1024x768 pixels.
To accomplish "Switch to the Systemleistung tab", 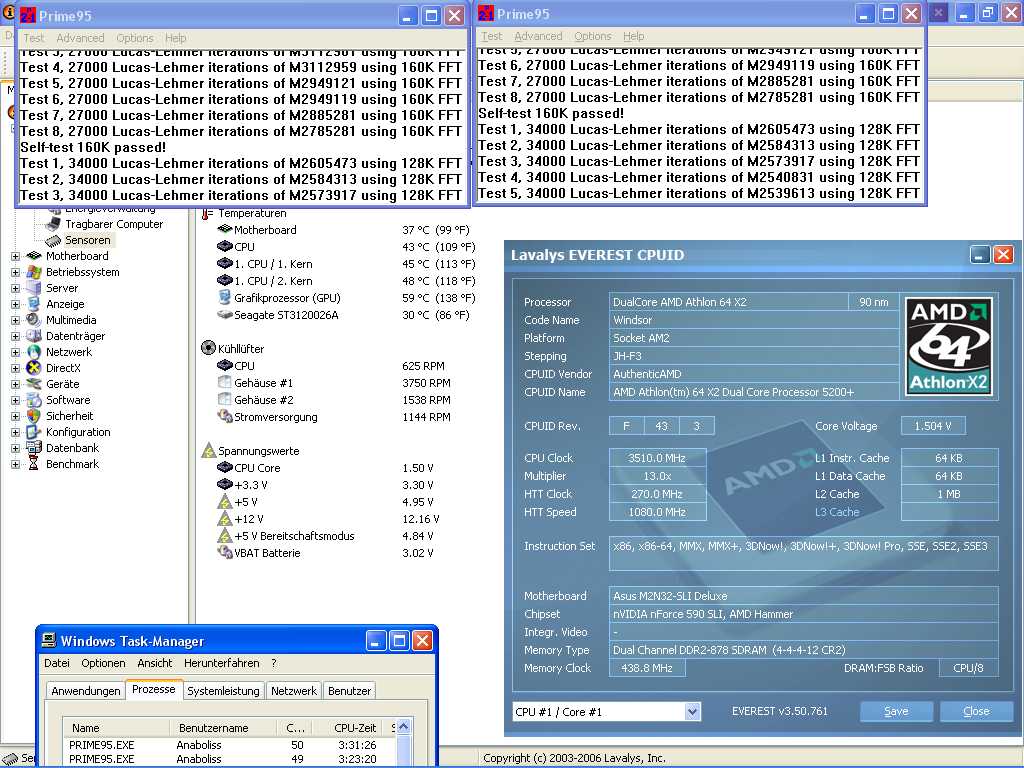I will click(x=223, y=691).
